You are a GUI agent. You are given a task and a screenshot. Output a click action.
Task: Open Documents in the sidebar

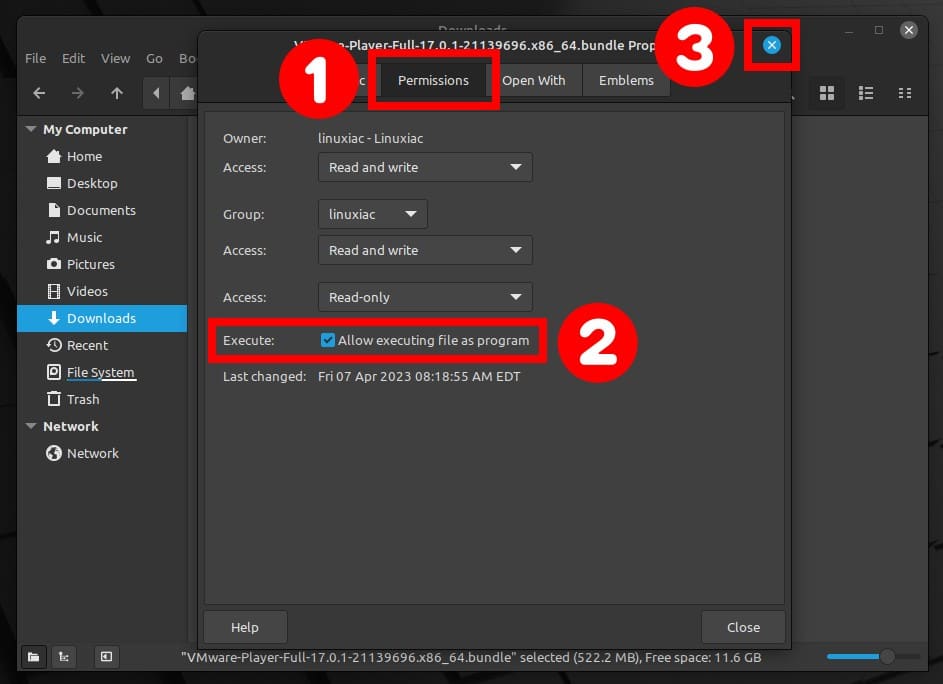click(x=102, y=211)
